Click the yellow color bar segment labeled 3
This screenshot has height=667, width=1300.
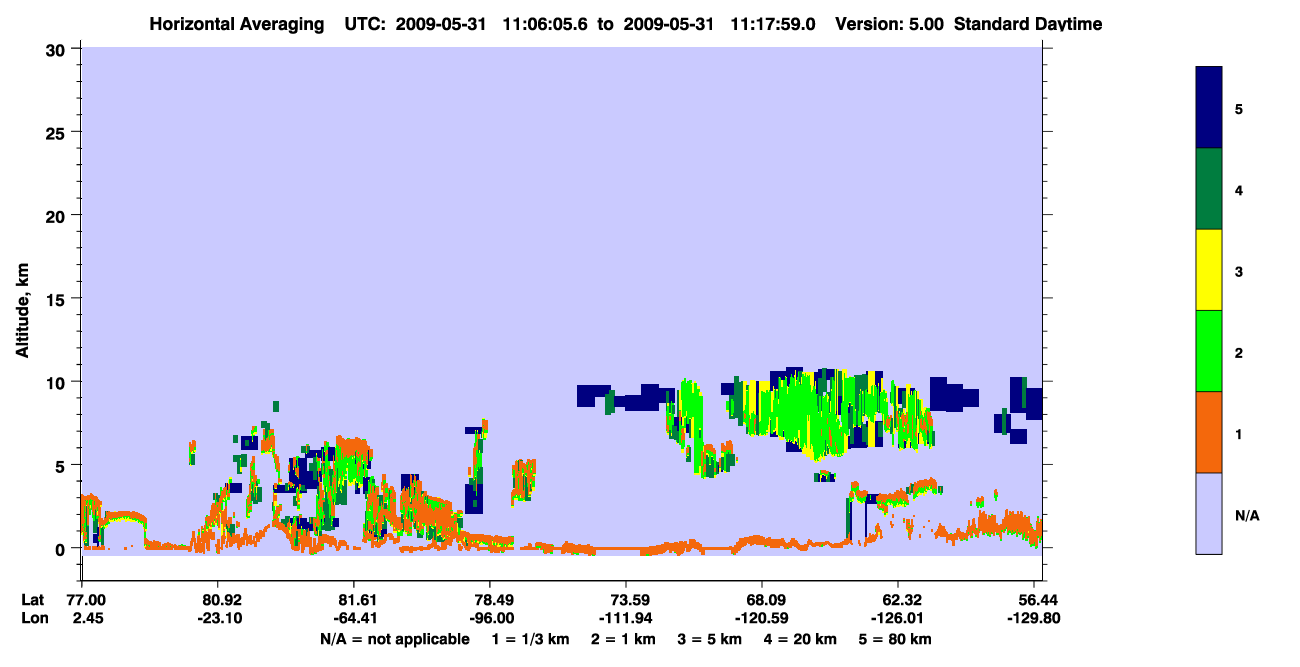tap(1209, 270)
